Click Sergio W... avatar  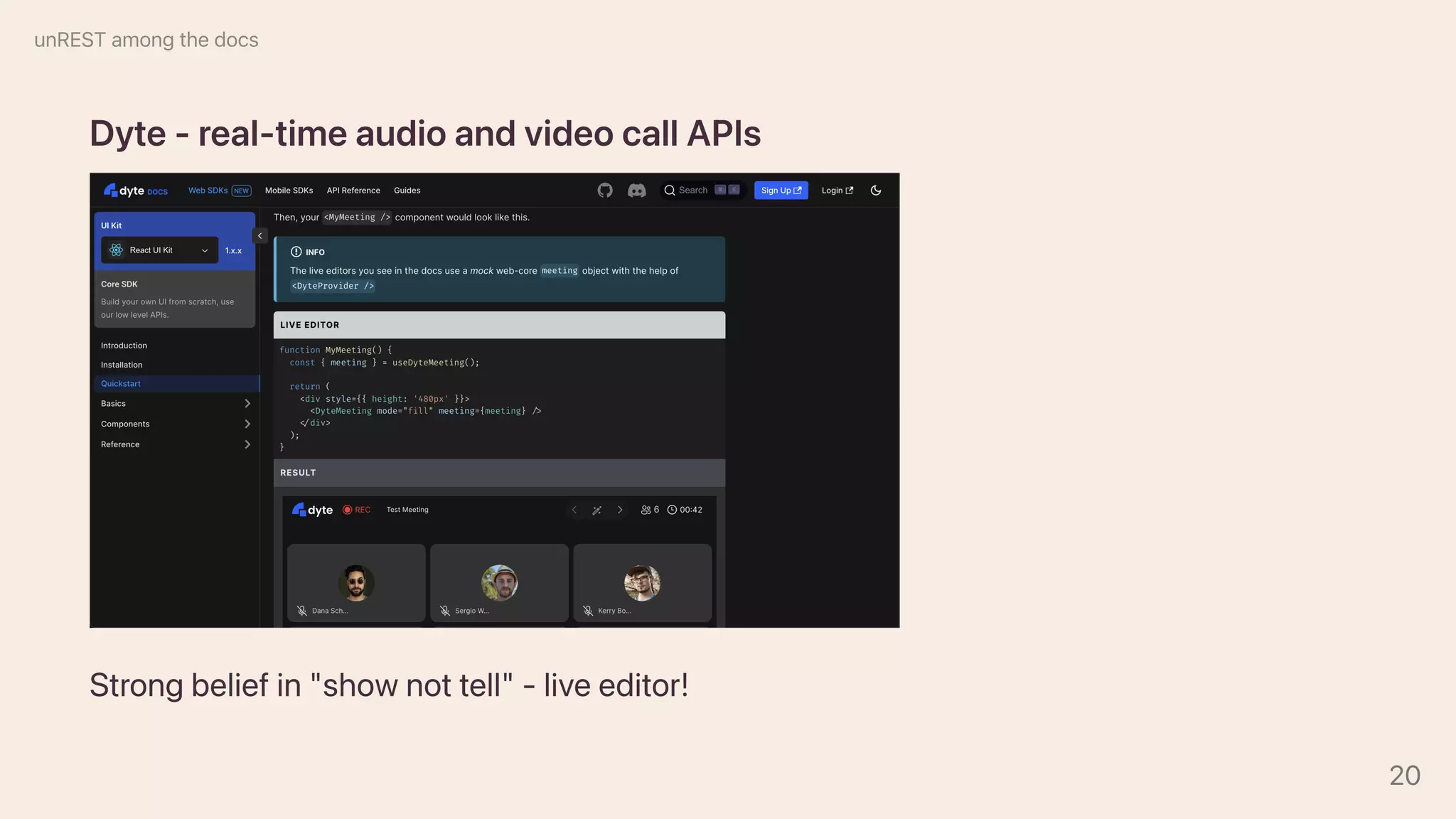coord(499,583)
